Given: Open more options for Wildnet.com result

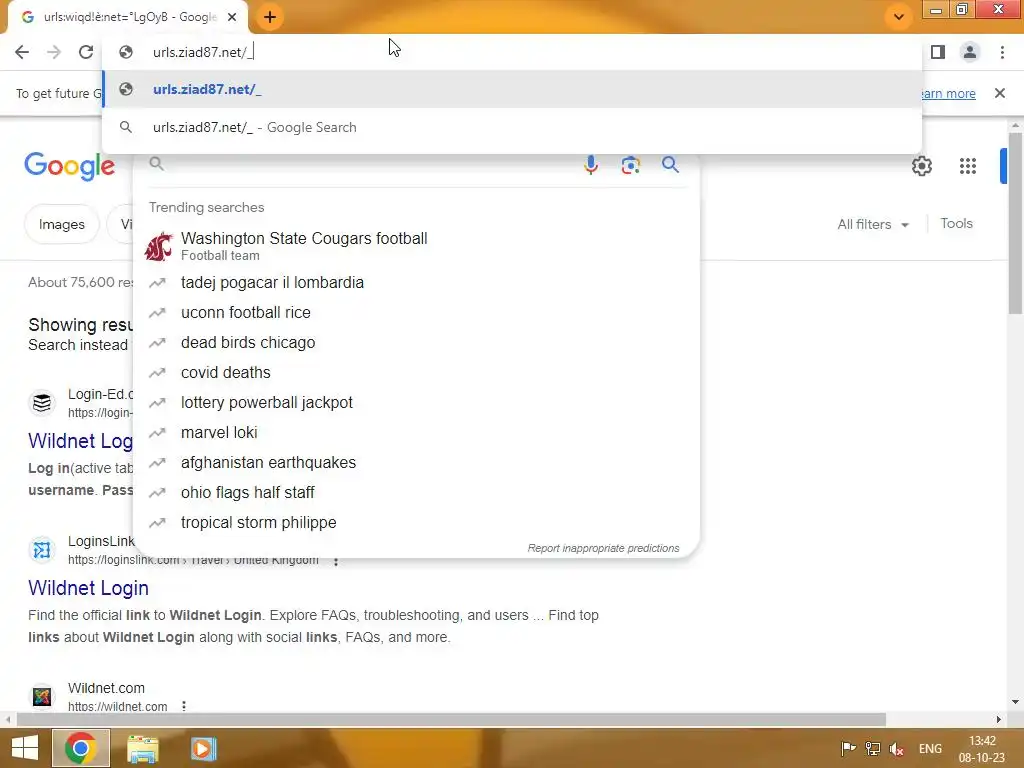Looking at the screenshot, I should 184,706.
